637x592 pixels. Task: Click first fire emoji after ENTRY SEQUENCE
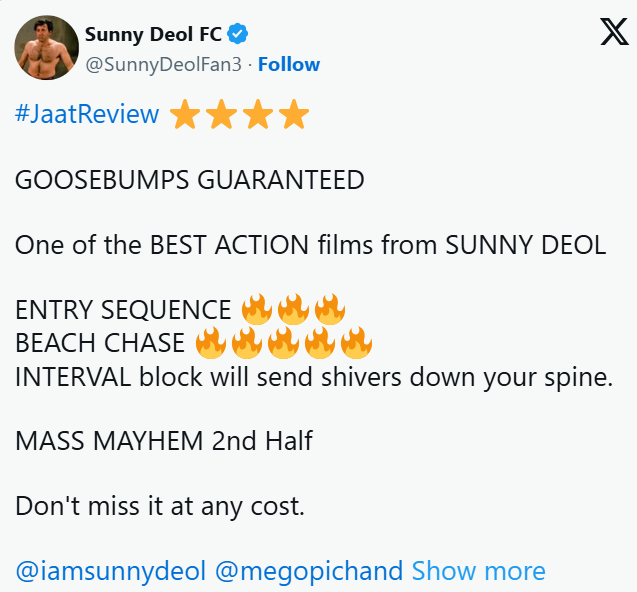point(257,309)
